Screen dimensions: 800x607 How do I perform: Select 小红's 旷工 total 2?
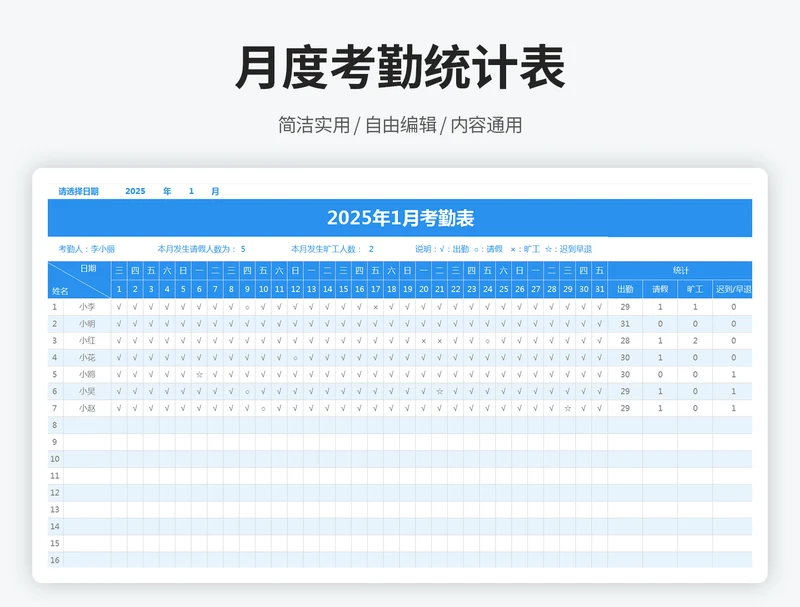point(695,340)
